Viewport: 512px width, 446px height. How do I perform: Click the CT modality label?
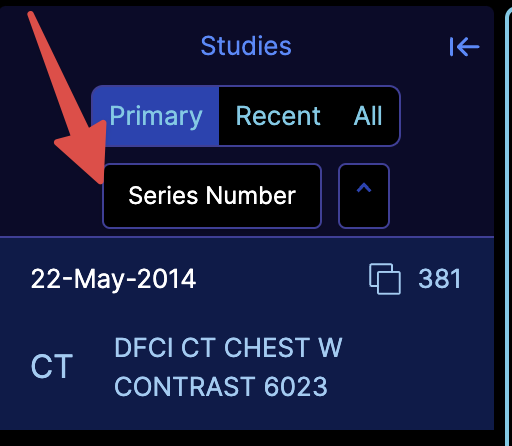(x=52, y=366)
